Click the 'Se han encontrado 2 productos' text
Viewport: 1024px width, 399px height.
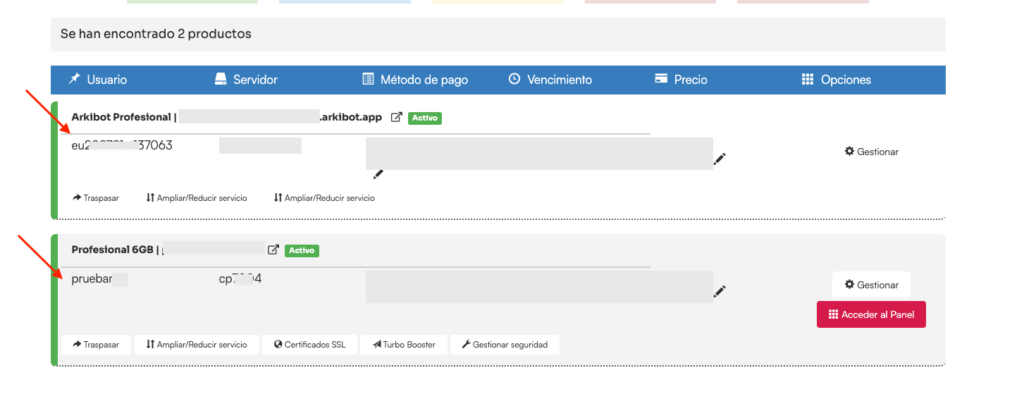pos(156,34)
